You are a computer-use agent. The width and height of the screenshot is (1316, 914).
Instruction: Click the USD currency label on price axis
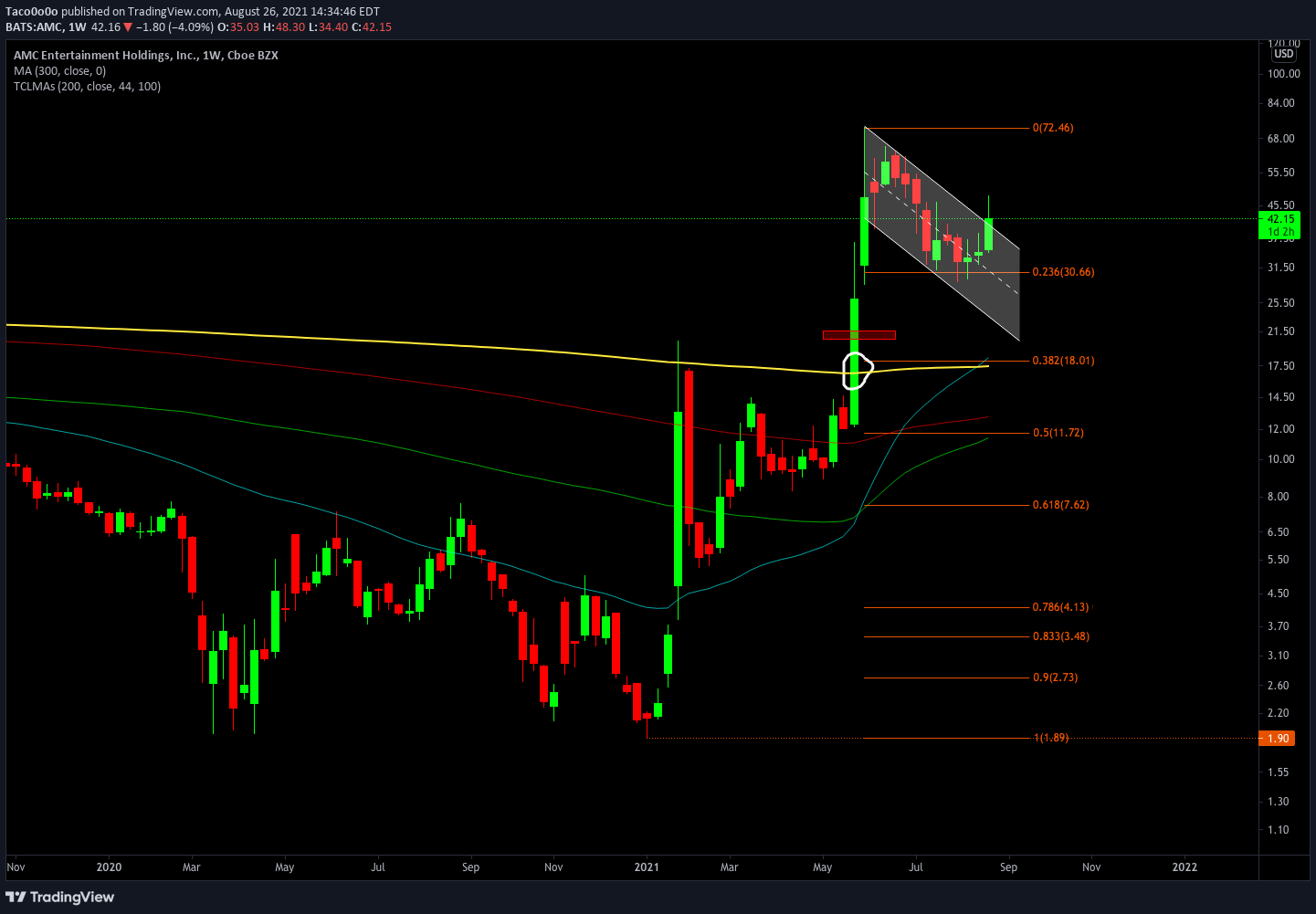click(x=1284, y=54)
